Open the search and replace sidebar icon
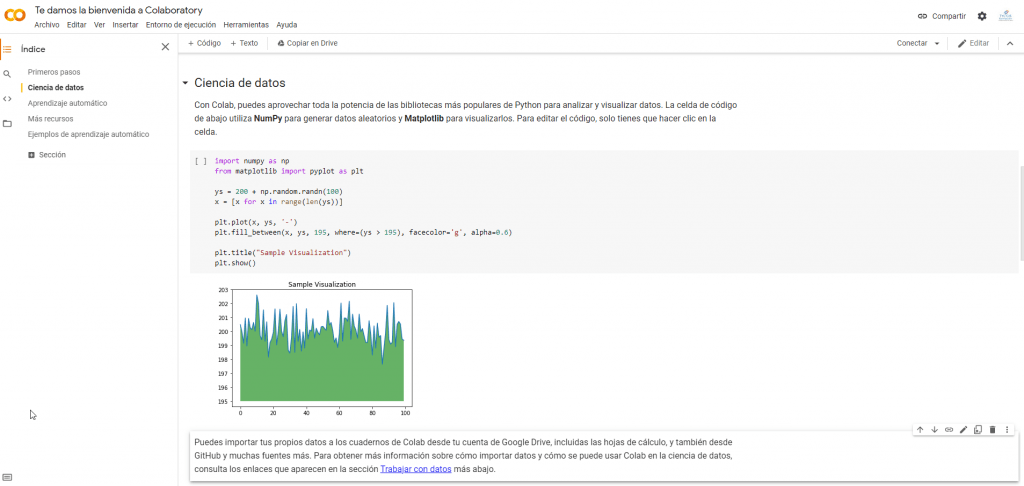 click(x=7, y=74)
